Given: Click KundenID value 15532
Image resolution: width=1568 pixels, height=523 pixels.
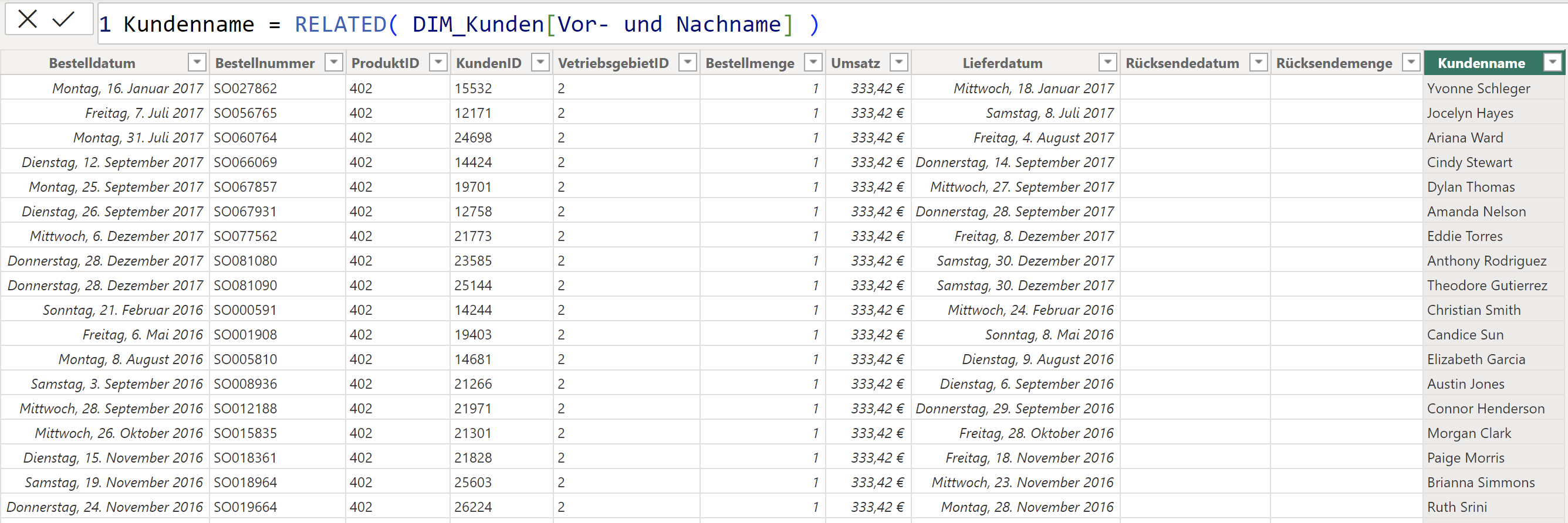Looking at the screenshot, I should [473, 88].
